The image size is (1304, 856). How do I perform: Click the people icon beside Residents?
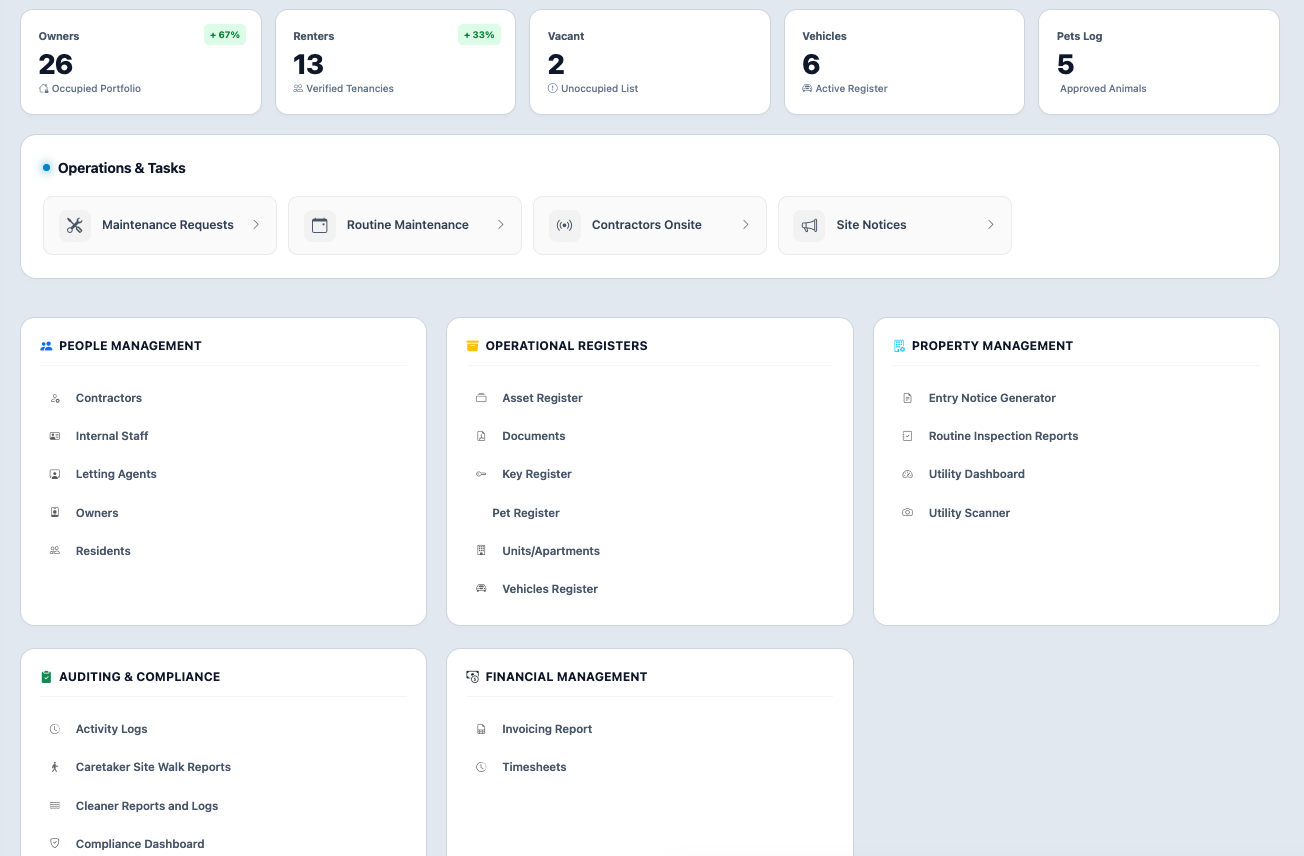pos(55,550)
